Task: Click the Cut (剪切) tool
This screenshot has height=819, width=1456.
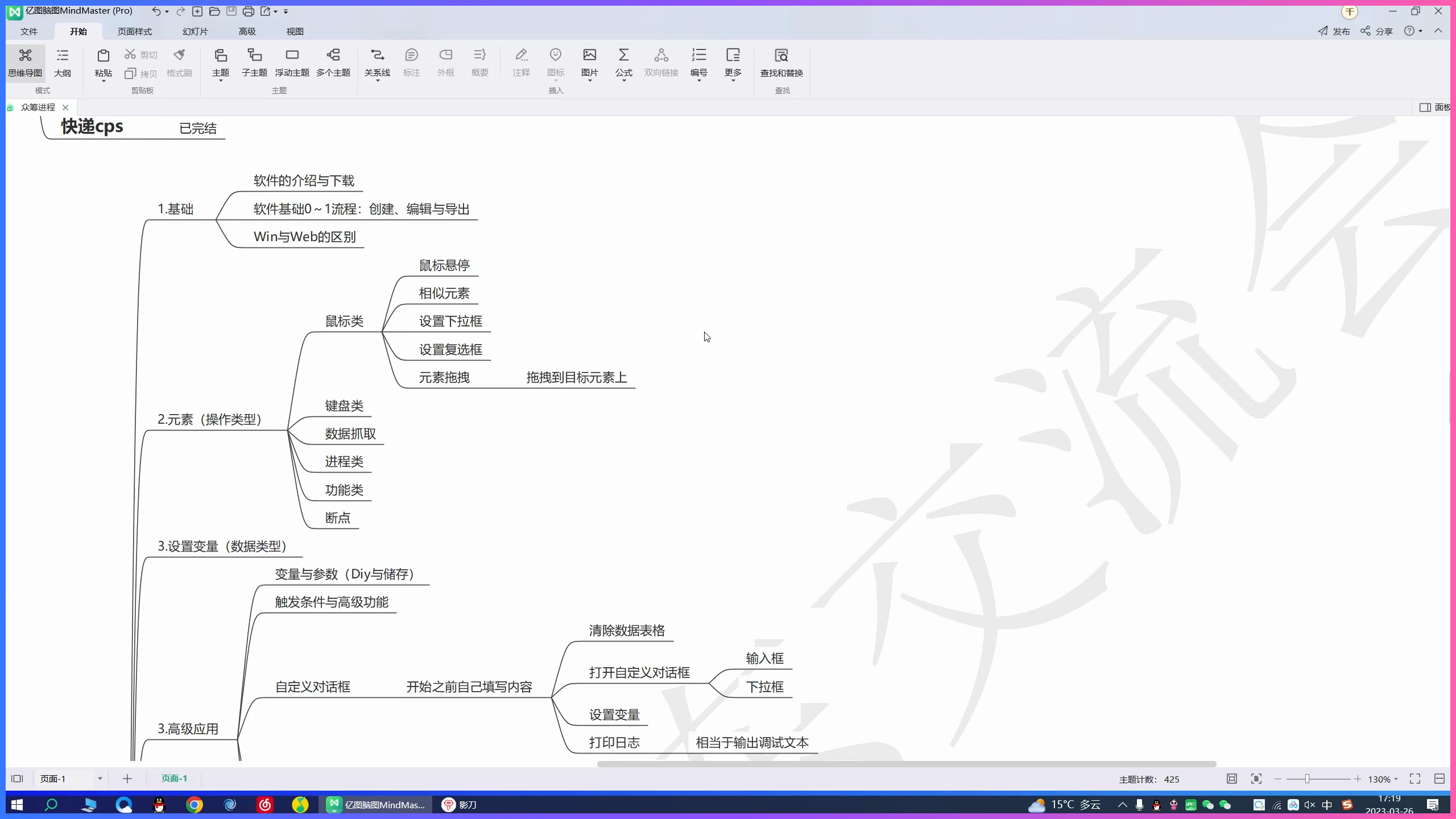Action: 140,55
